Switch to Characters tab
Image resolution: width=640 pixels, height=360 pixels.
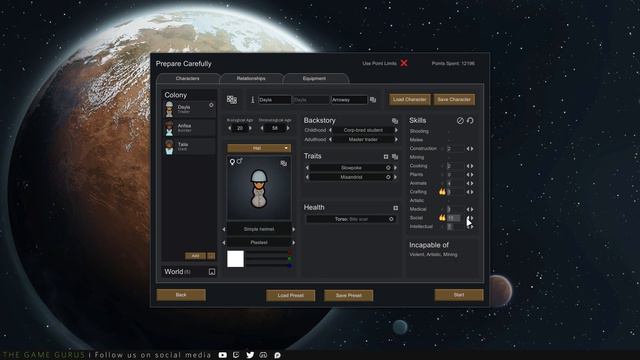tap(188, 78)
